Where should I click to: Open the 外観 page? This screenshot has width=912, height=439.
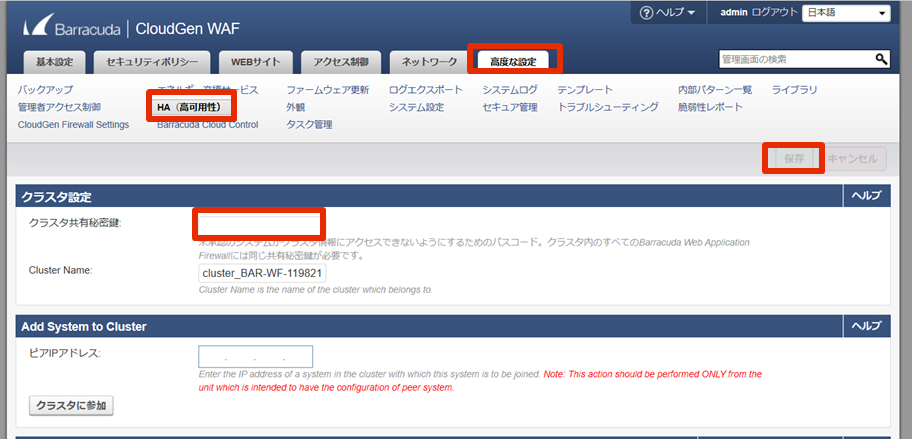[x=295, y=107]
